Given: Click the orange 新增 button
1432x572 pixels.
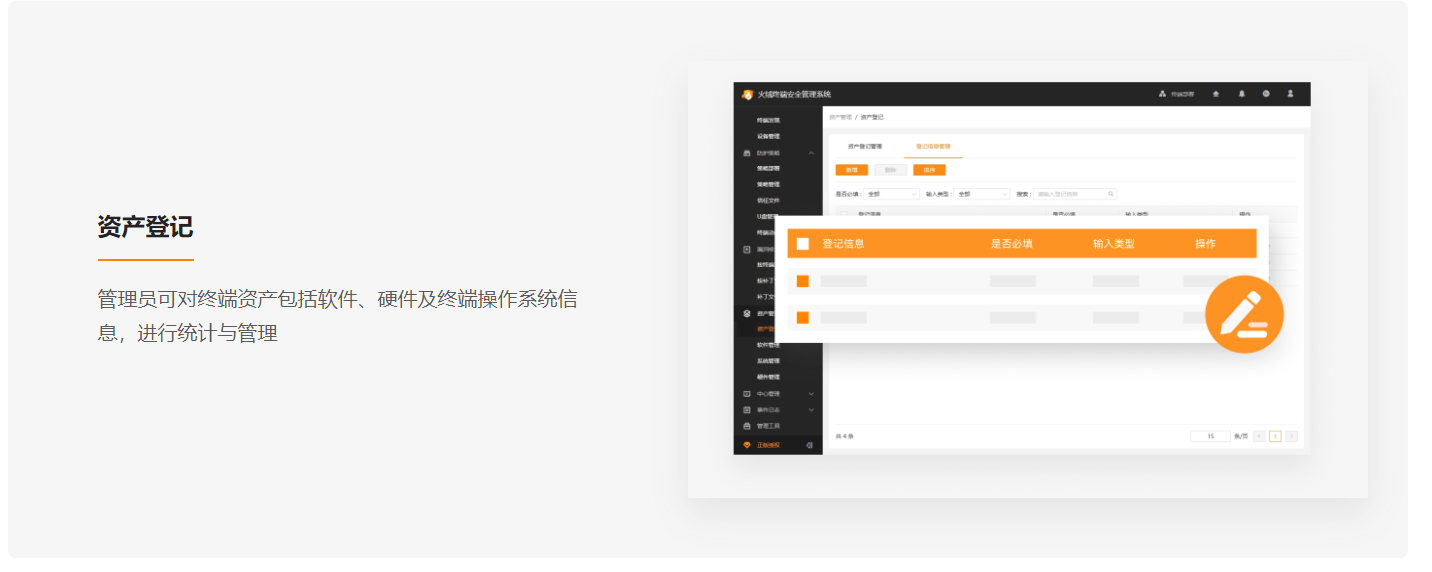Looking at the screenshot, I should [851, 170].
